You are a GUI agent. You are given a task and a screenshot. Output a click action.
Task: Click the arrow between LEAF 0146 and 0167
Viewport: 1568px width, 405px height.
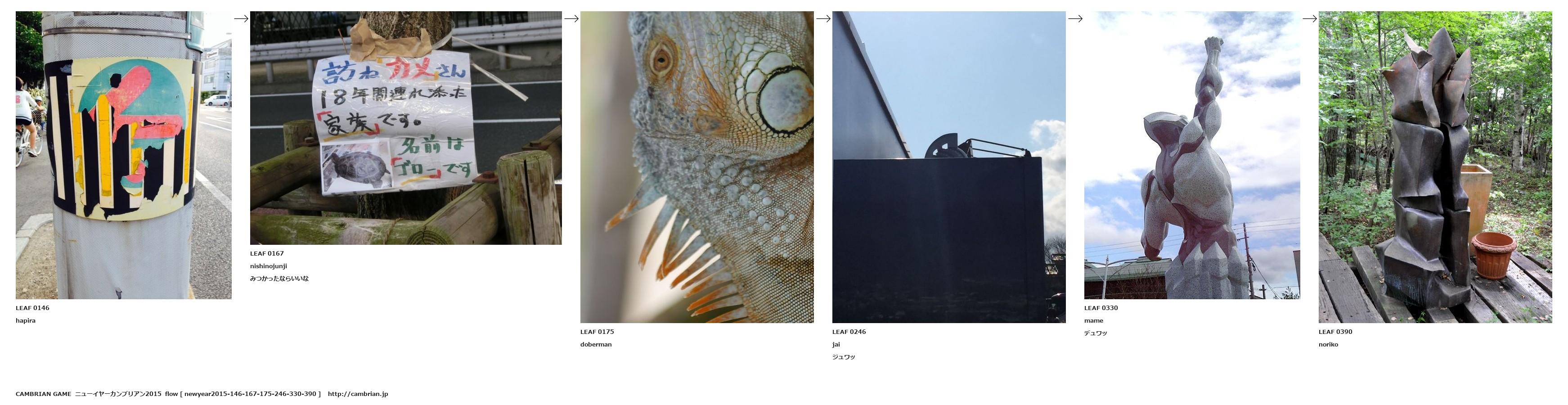241,18
